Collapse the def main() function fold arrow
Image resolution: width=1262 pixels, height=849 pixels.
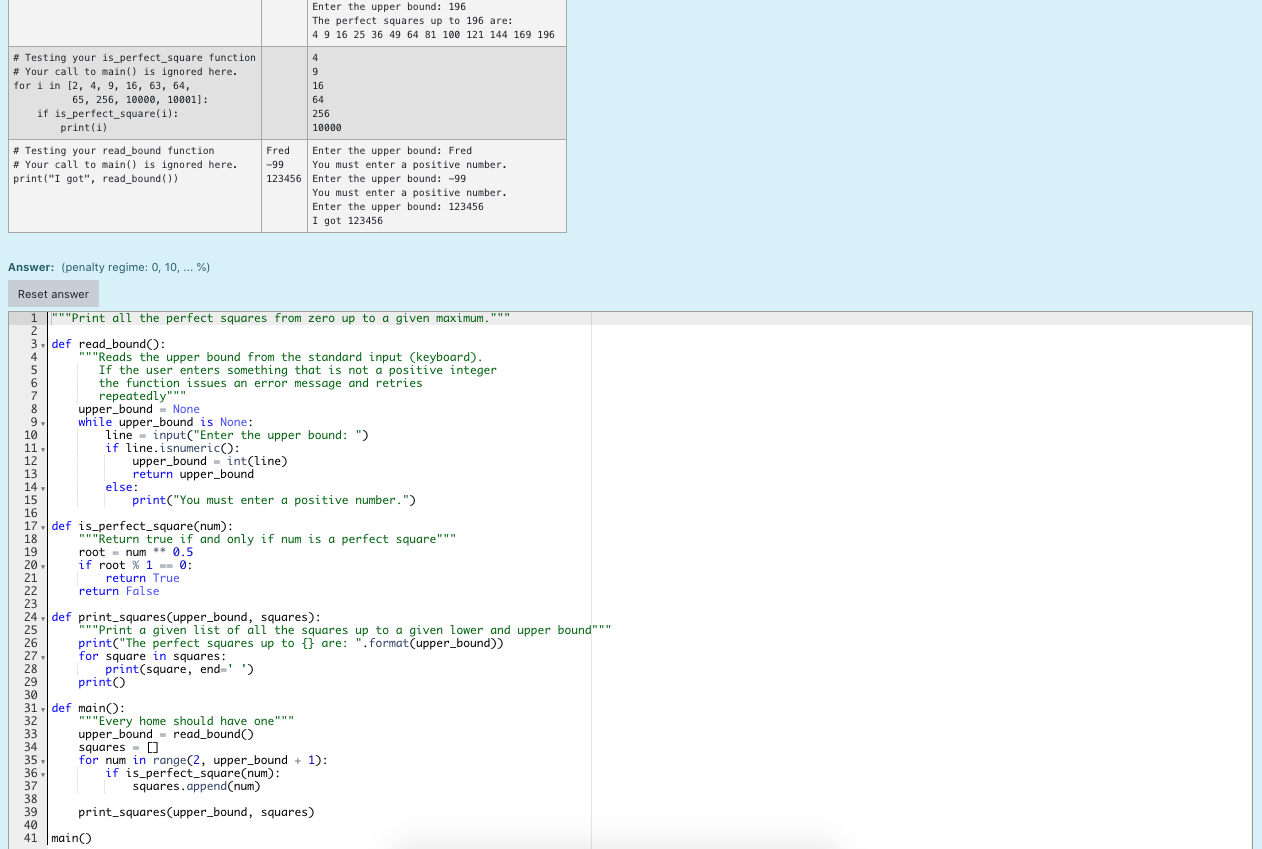(x=43, y=709)
